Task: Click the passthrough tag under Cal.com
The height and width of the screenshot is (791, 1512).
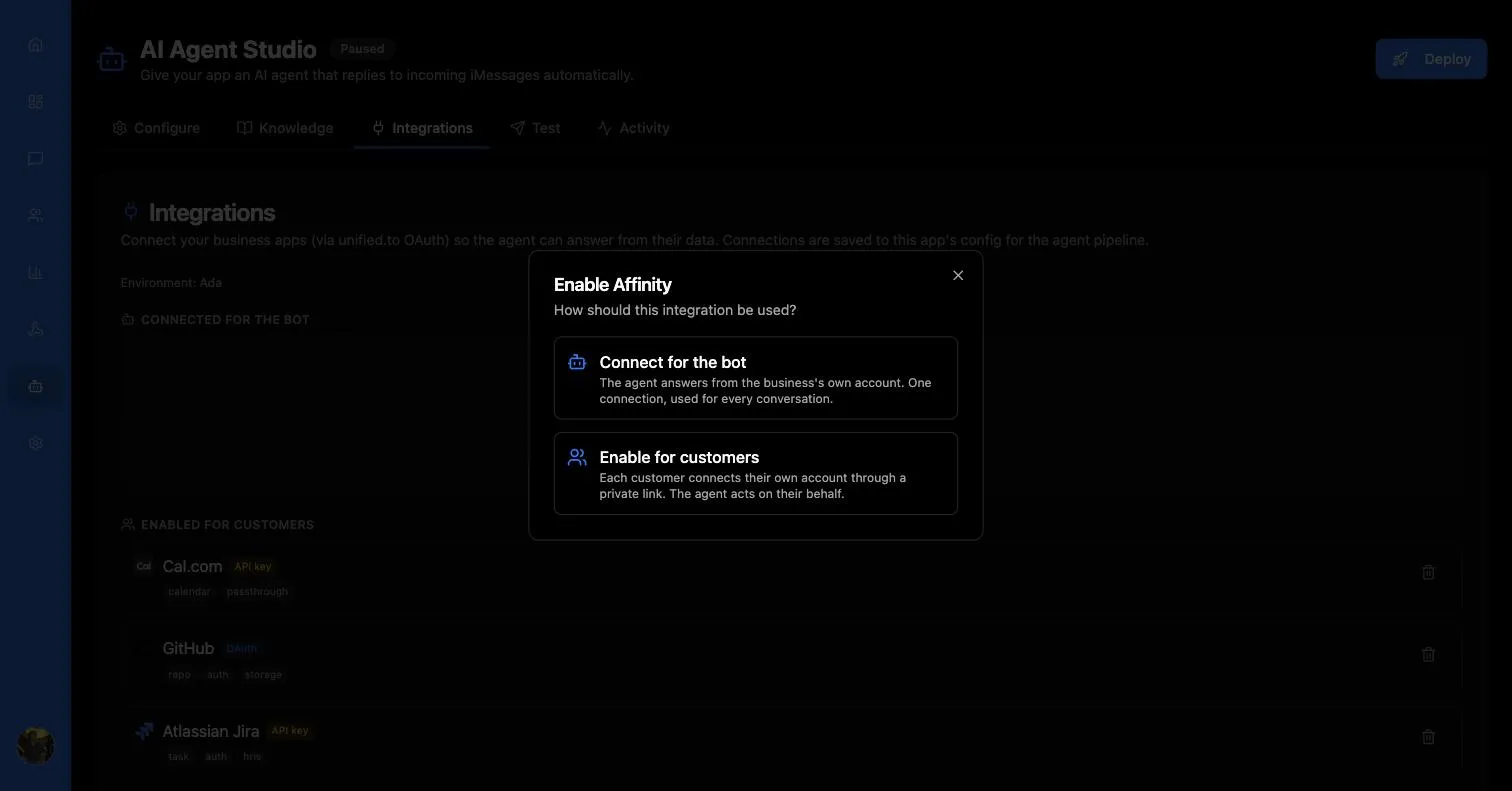Action: pos(257,591)
